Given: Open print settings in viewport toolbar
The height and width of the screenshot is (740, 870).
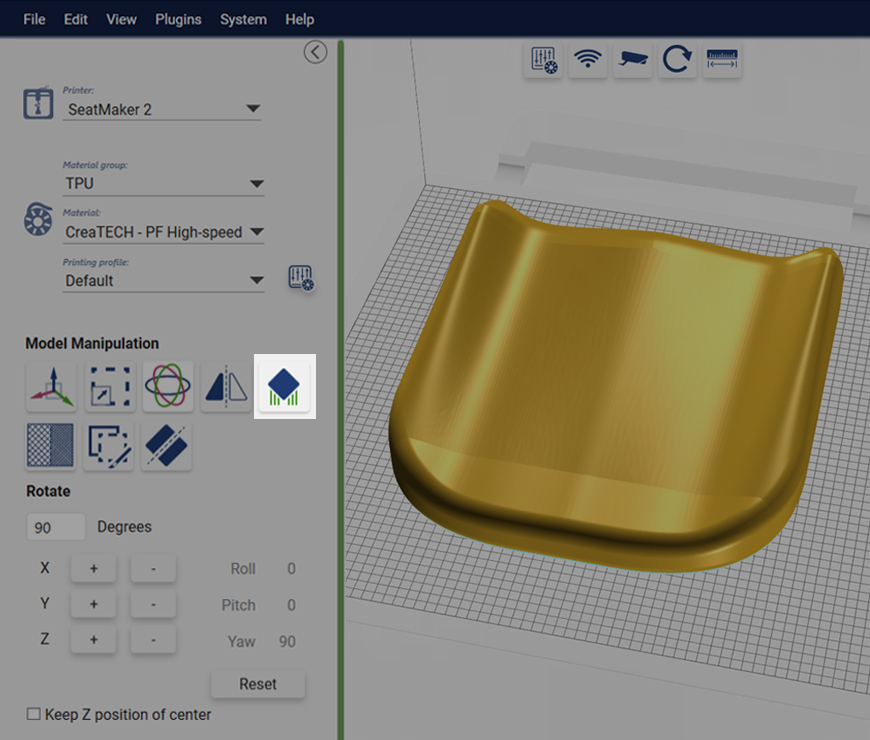Looking at the screenshot, I should tap(543, 60).
